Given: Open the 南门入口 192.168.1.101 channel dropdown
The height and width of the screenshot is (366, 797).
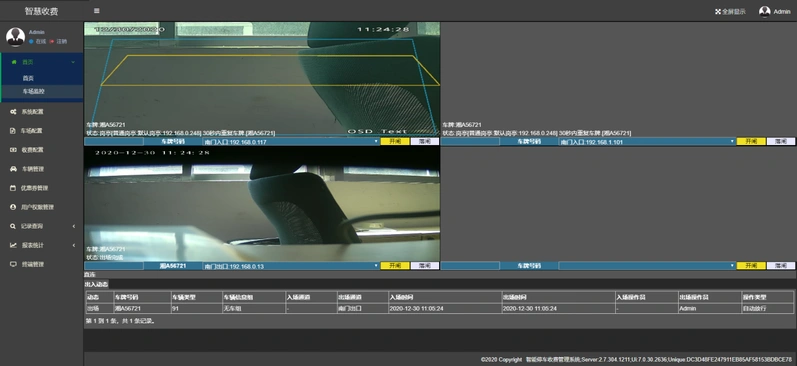Looking at the screenshot, I should pyautogui.click(x=647, y=142).
